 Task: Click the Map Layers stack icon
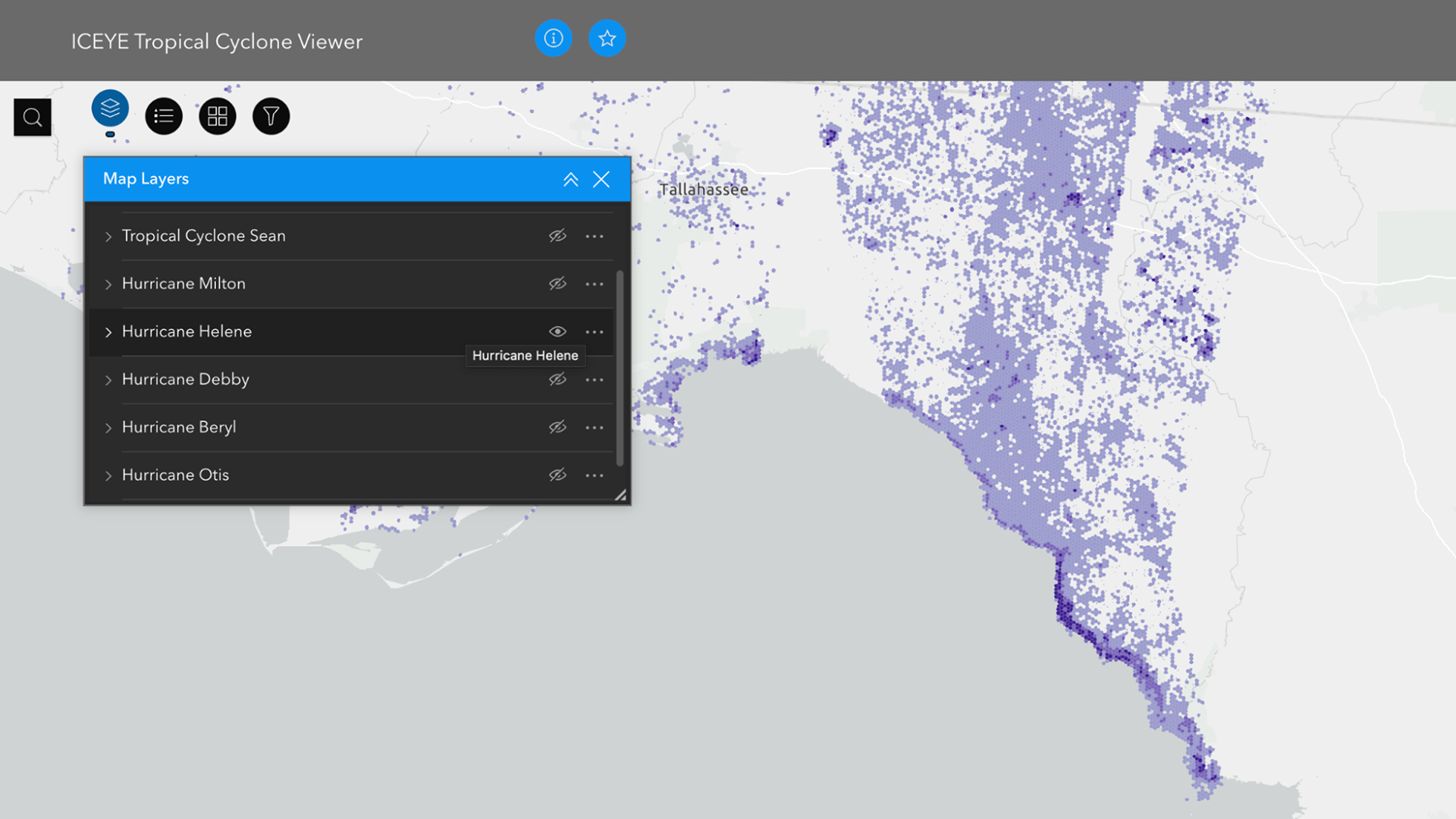pyautogui.click(x=110, y=108)
